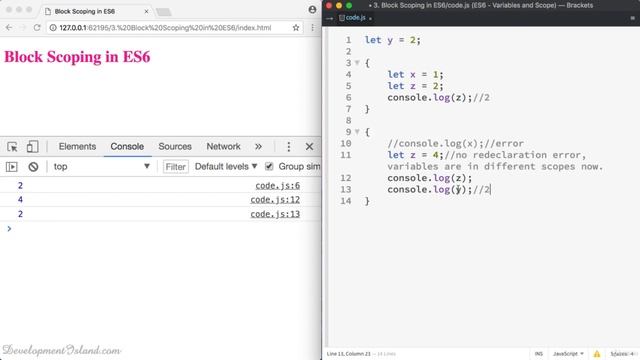Screen dimensions: 640x360
Task: Toggle device toolbar in DevTools
Action: (32, 147)
